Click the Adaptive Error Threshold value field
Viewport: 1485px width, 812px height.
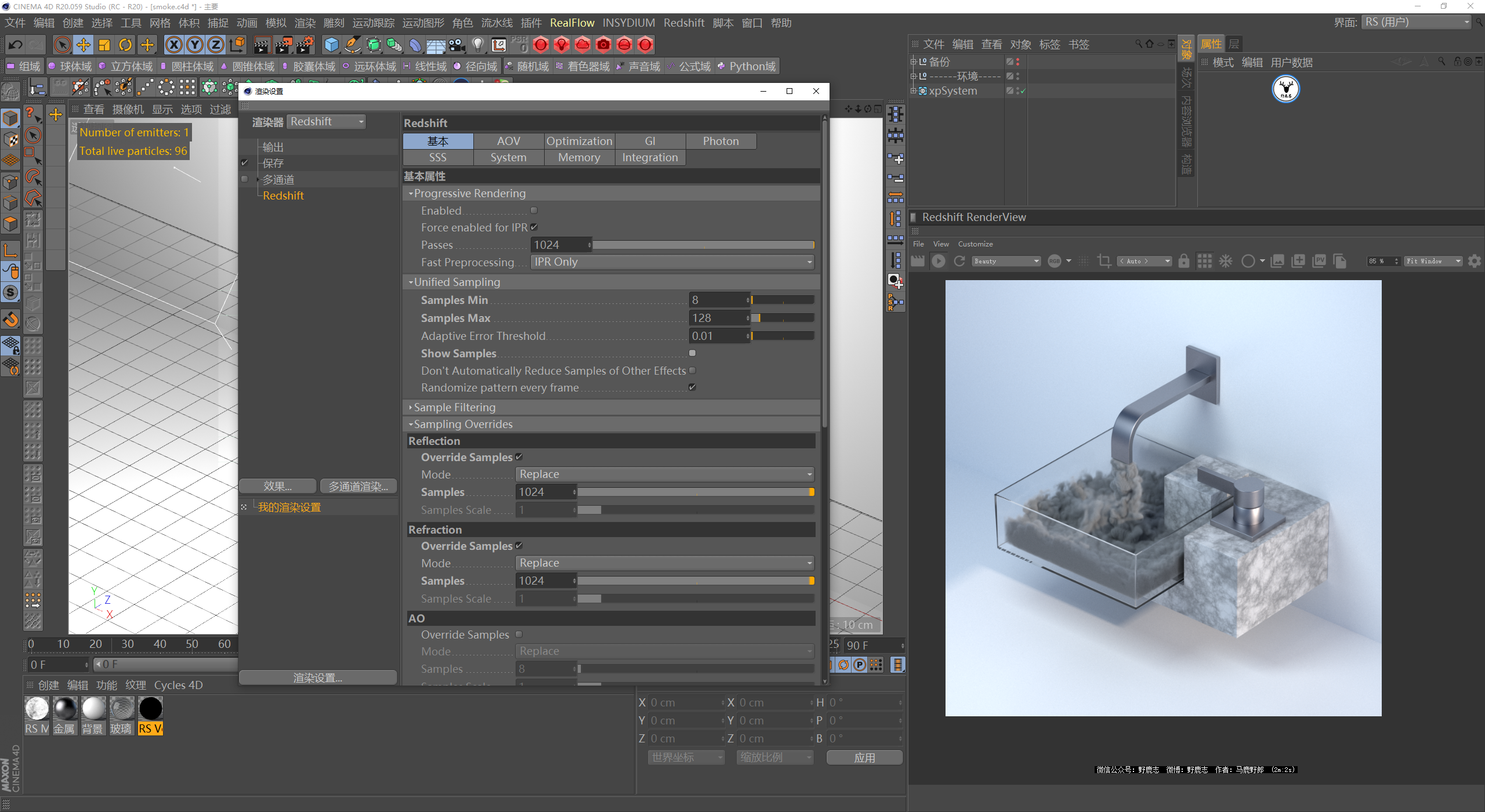tap(719, 336)
